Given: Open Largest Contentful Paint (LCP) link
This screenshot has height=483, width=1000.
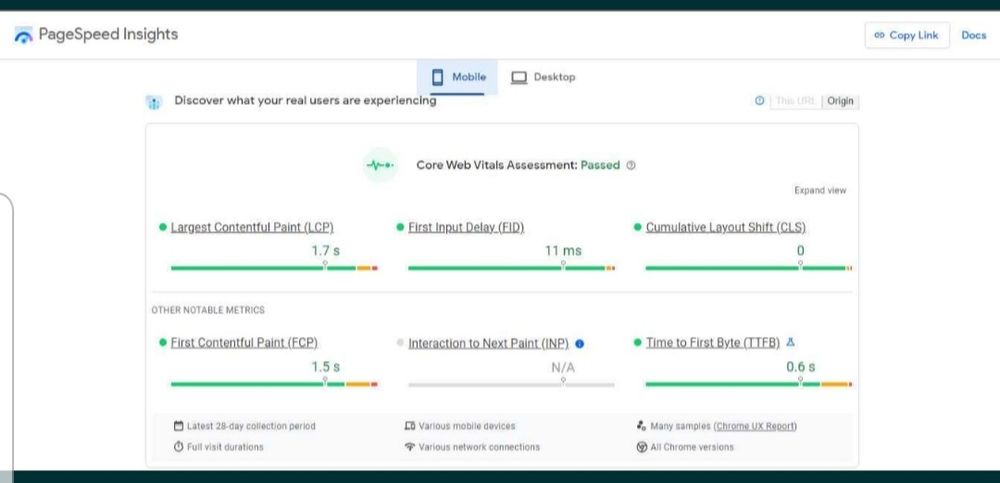Looking at the screenshot, I should [252, 227].
